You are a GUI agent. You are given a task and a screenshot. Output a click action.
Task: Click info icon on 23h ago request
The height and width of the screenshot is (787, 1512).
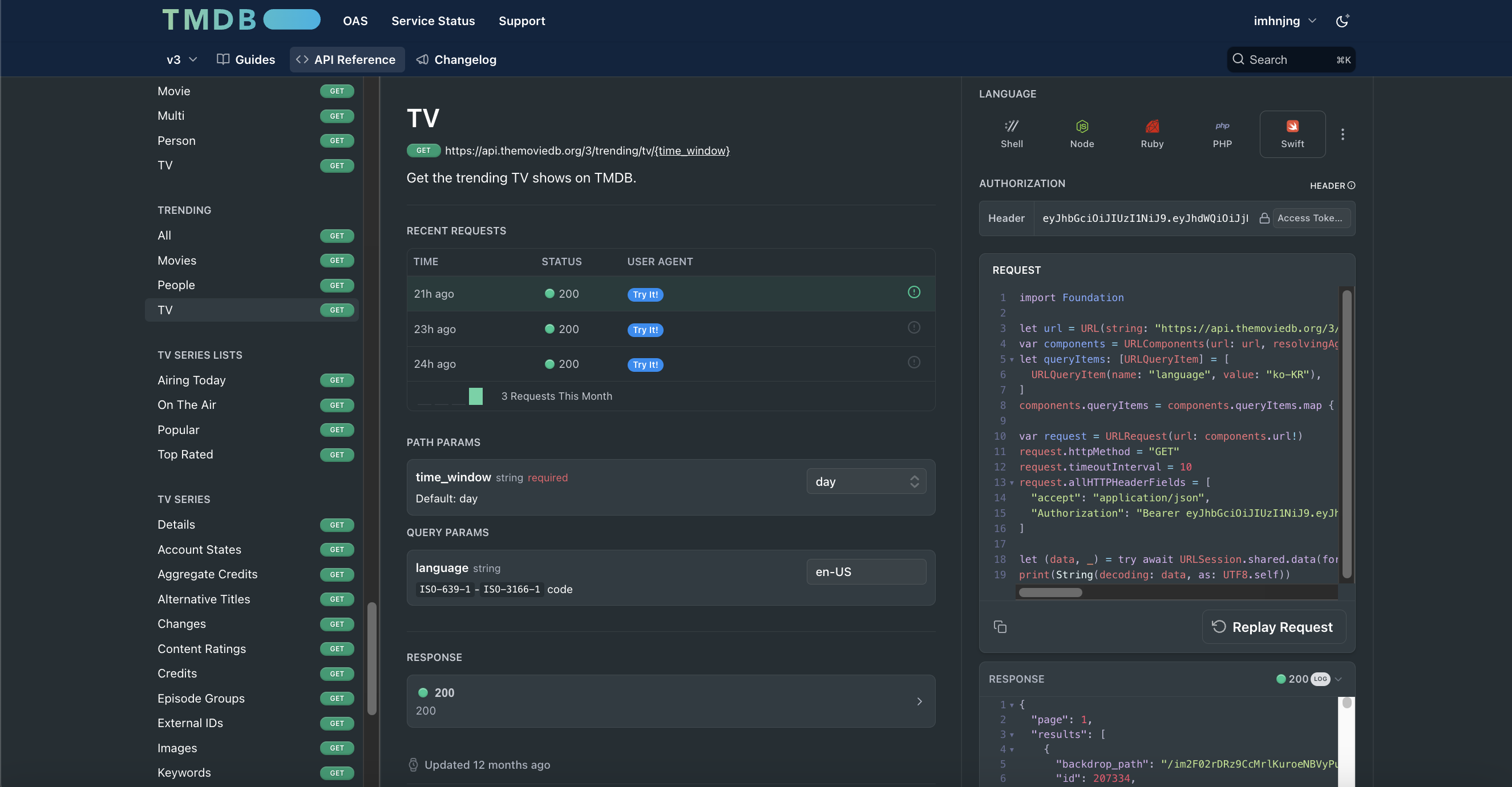coord(914,327)
